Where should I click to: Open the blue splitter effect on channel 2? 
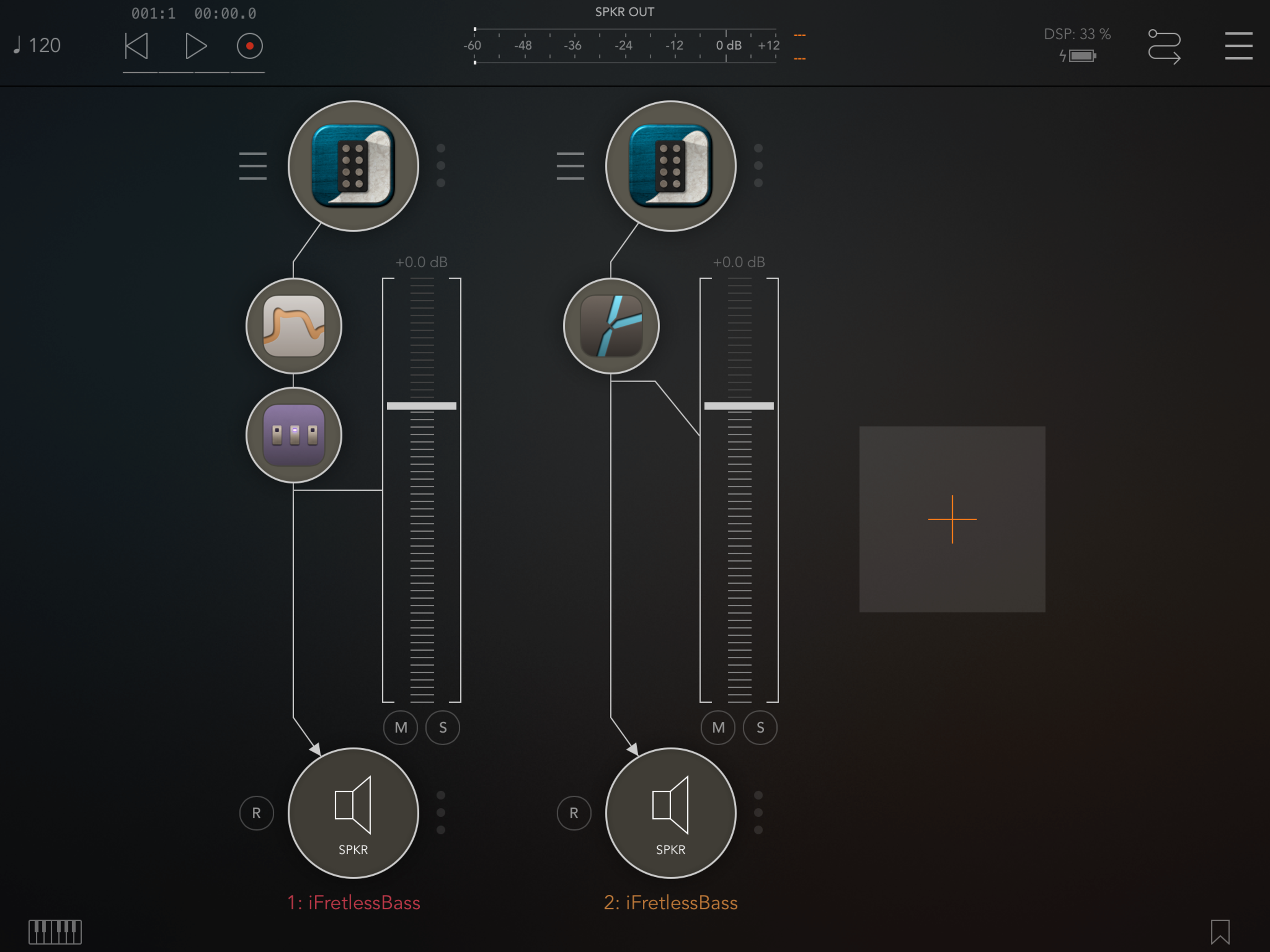(x=611, y=326)
